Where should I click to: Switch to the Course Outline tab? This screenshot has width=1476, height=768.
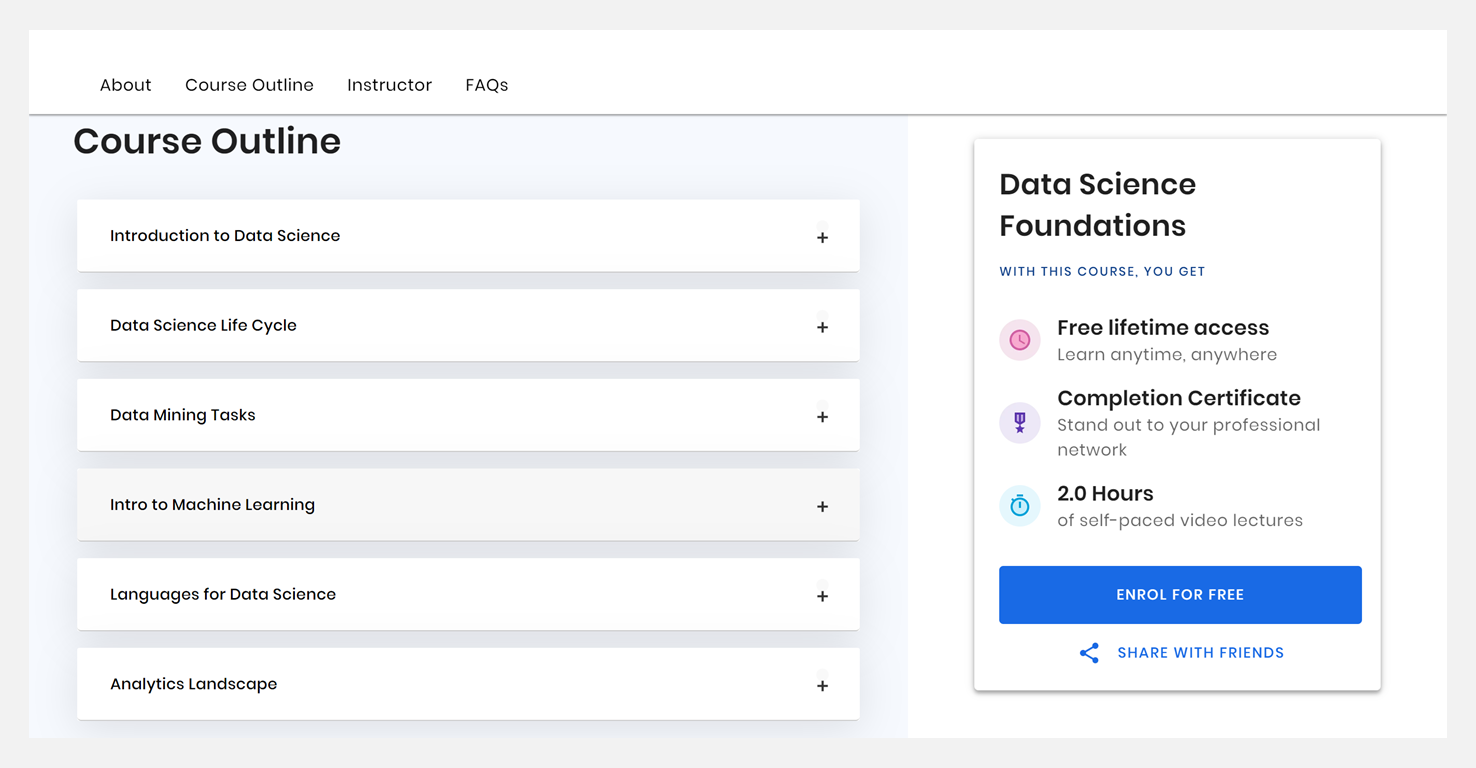click(249, 85)
